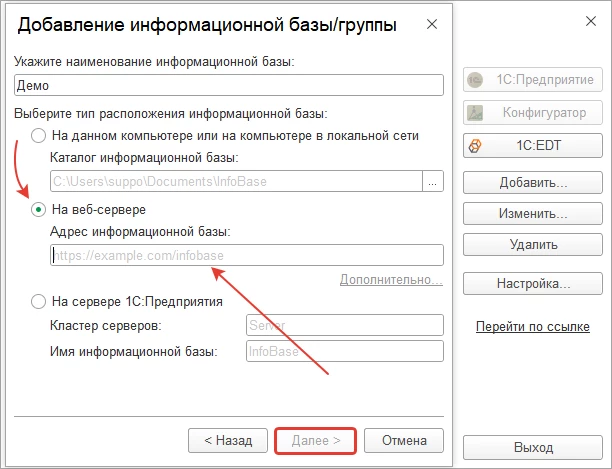Select the local computer or network location radio option

pos(38,136)
